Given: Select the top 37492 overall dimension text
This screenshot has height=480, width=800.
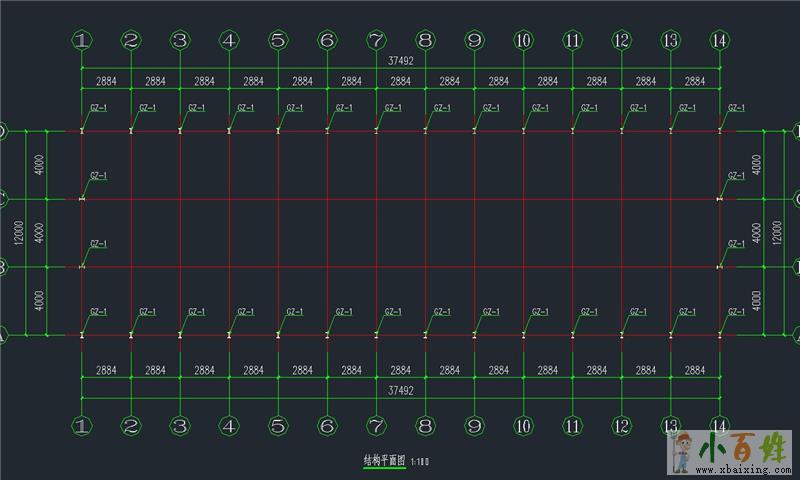Looking at the screenshot, I should [x=400, y=61].
